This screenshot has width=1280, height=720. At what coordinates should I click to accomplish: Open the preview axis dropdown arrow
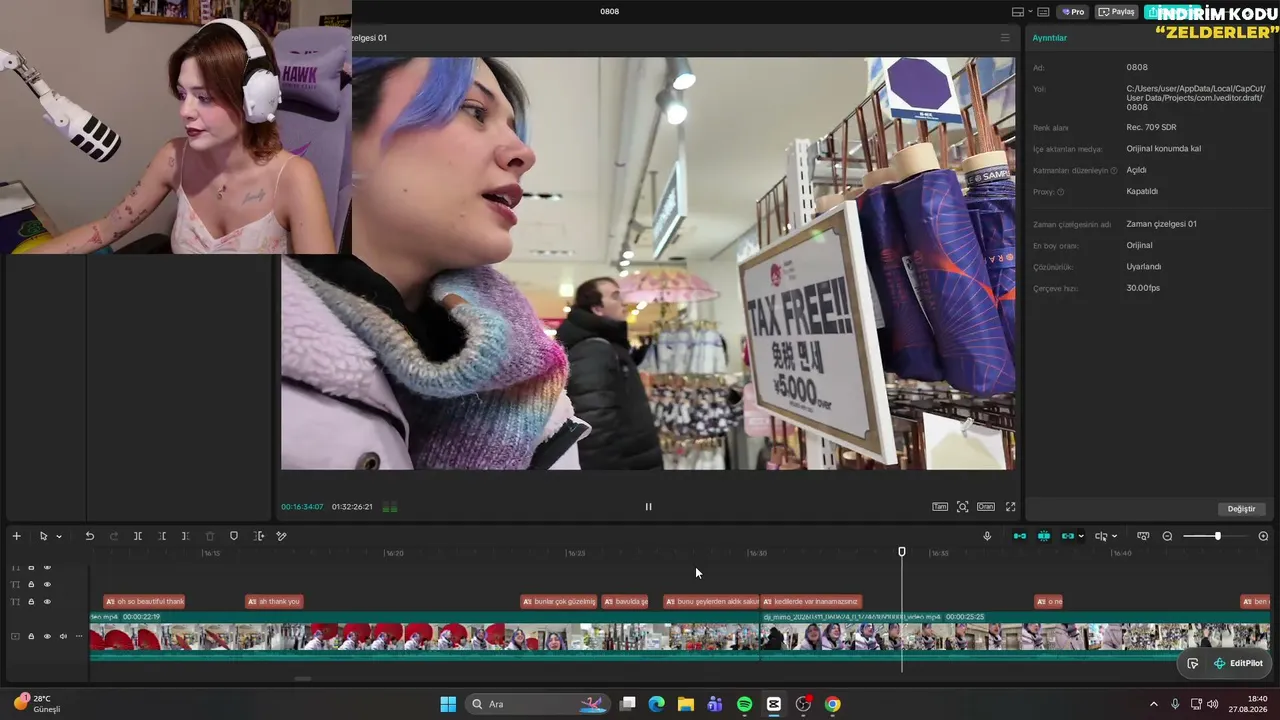point(1114,537)
